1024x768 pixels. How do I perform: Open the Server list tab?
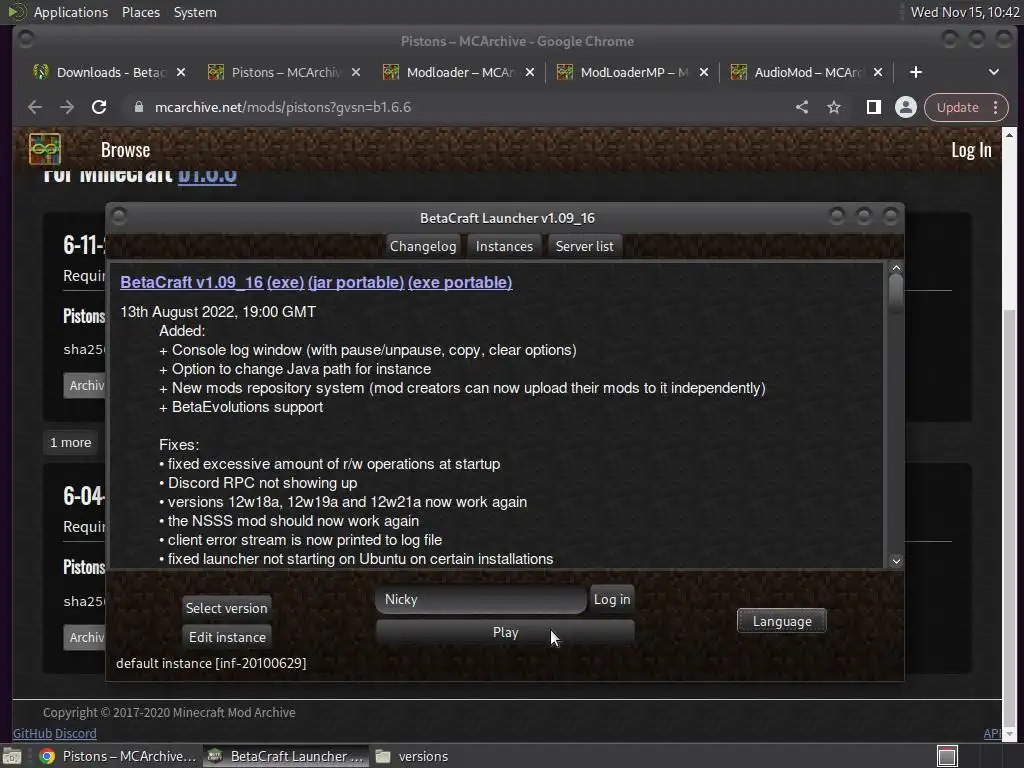tap(584, 246)
